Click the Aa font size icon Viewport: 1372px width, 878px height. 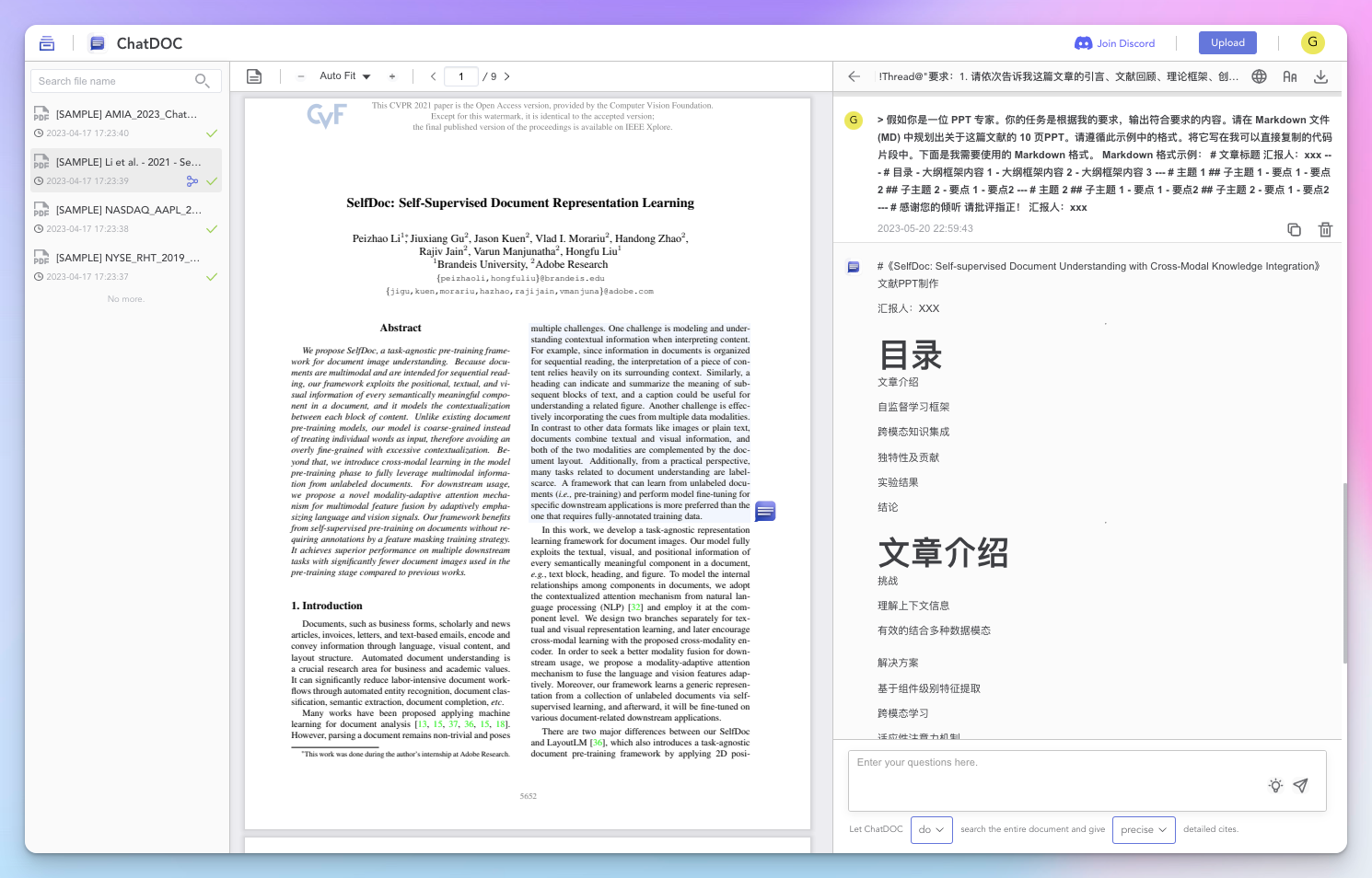[1289, 76]
